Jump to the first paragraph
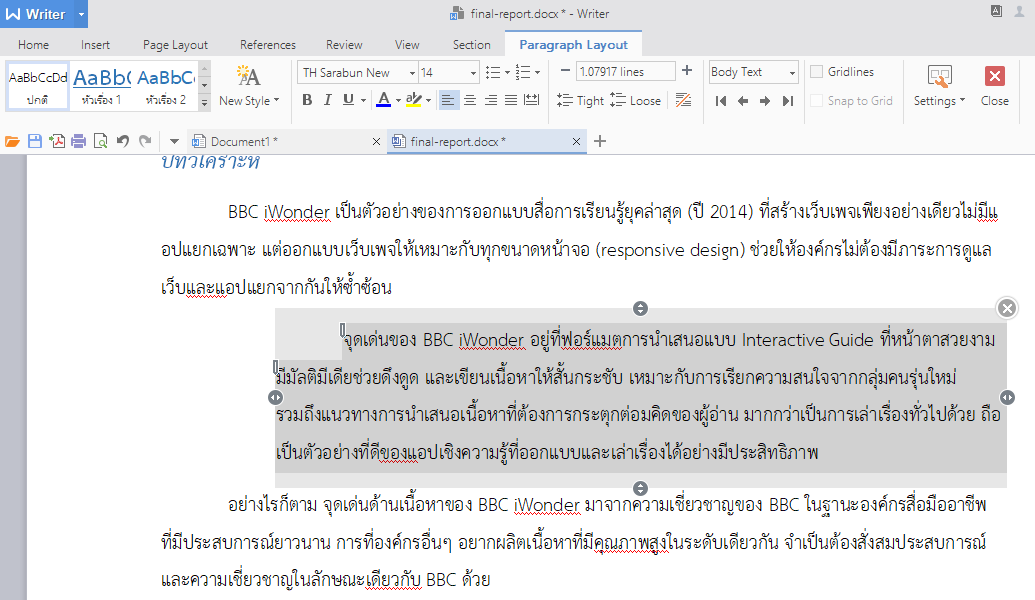The width and height of the screenshot is (1035, 600). [x=721, y=101]
